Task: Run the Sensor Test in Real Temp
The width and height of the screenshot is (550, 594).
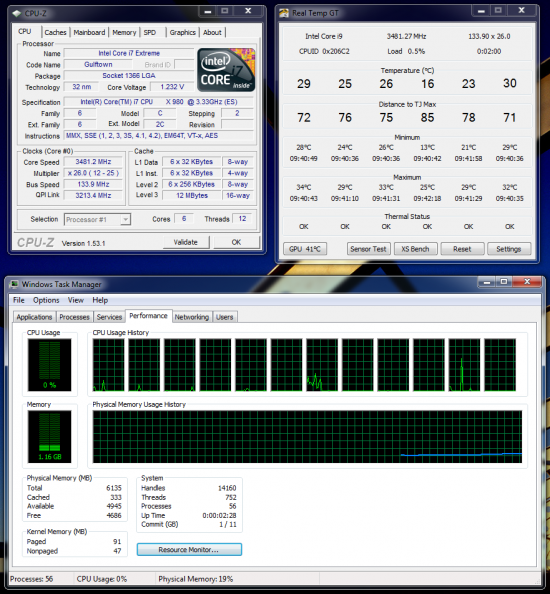Action: (368, 249)
